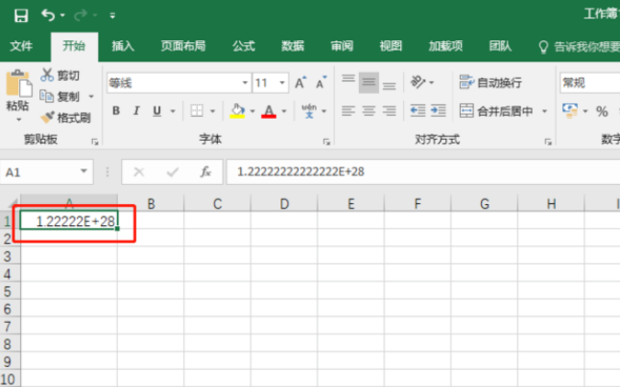Image resolution: width=620 pixels, height=387 pixels.
Task: Cancel entry with the formula bar X
Action: point(139,172)
